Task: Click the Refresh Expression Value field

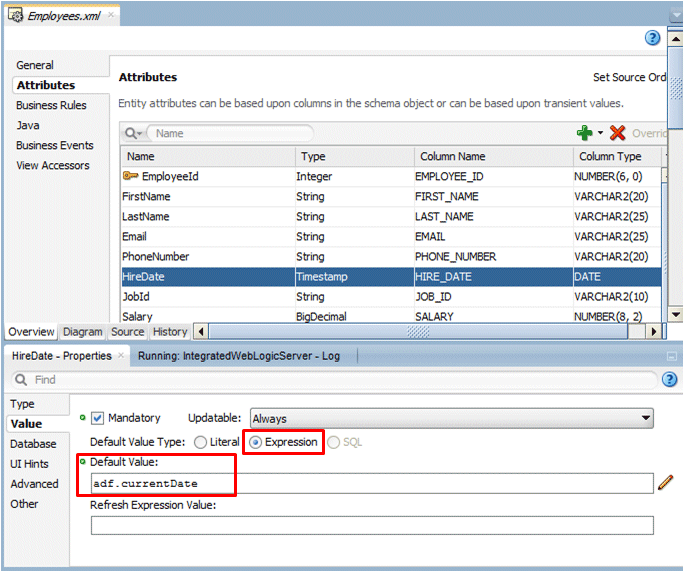Action: pos(372,525)
